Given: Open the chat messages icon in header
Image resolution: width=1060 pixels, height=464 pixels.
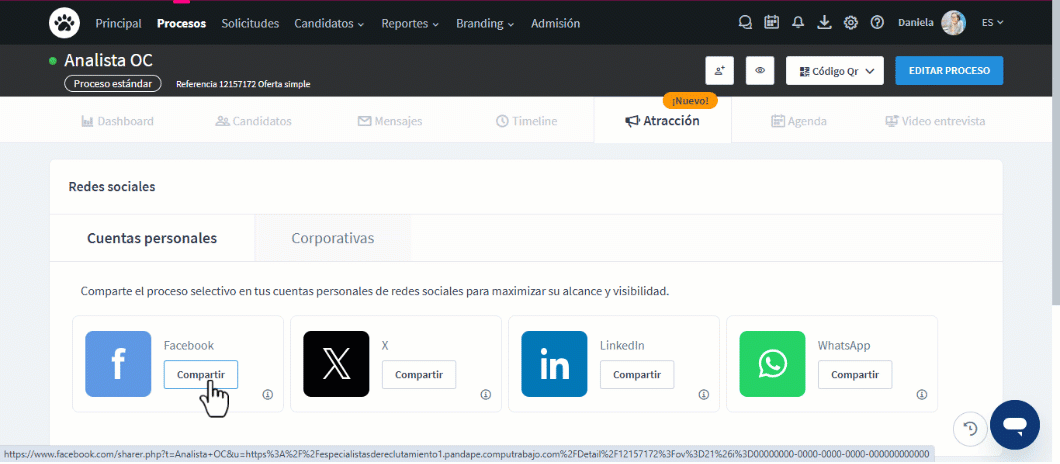Looking at the screenshot, I should tap(745, 23).
